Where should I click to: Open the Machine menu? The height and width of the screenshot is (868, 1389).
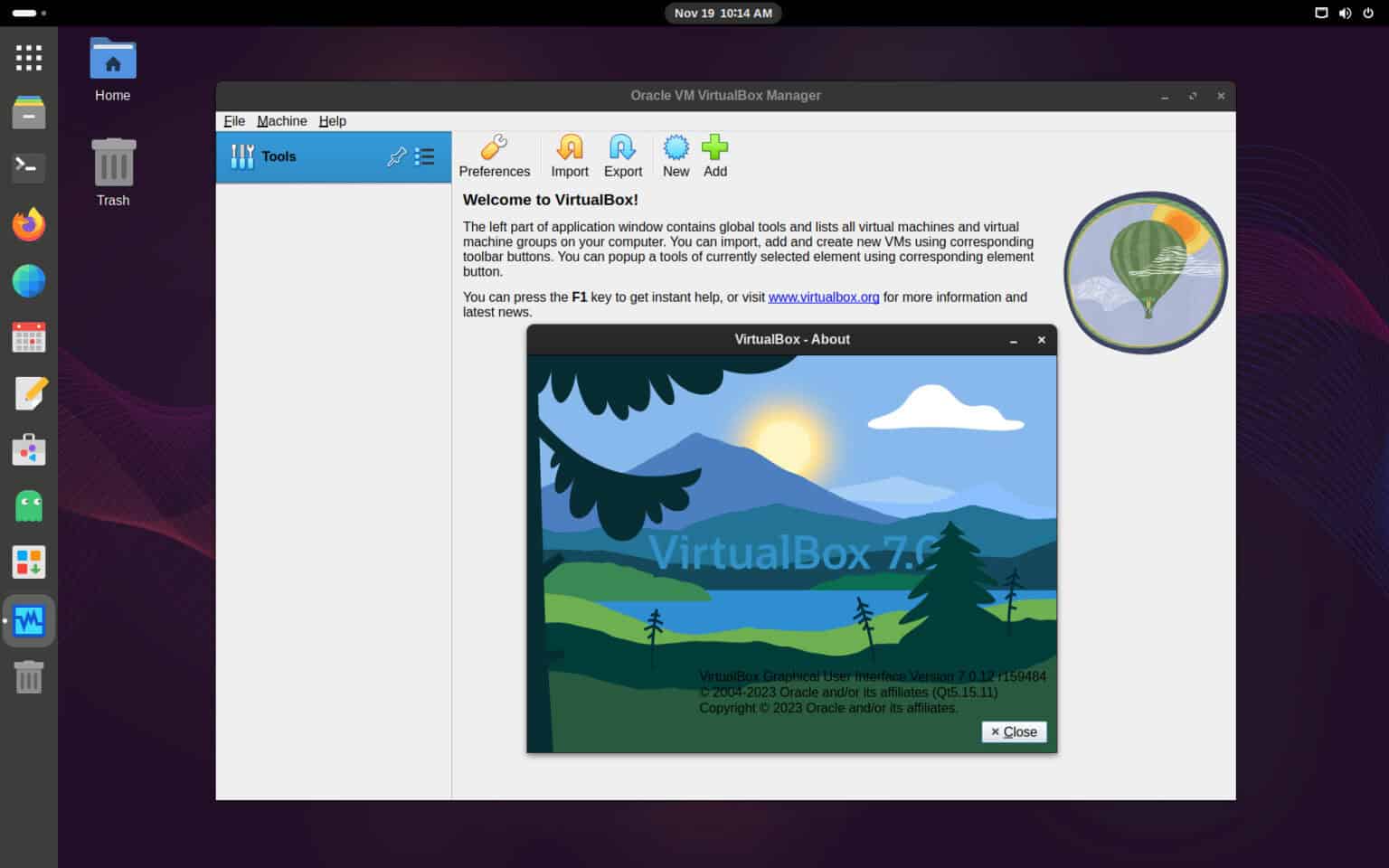pyautogui.click(x=281, y=120)
